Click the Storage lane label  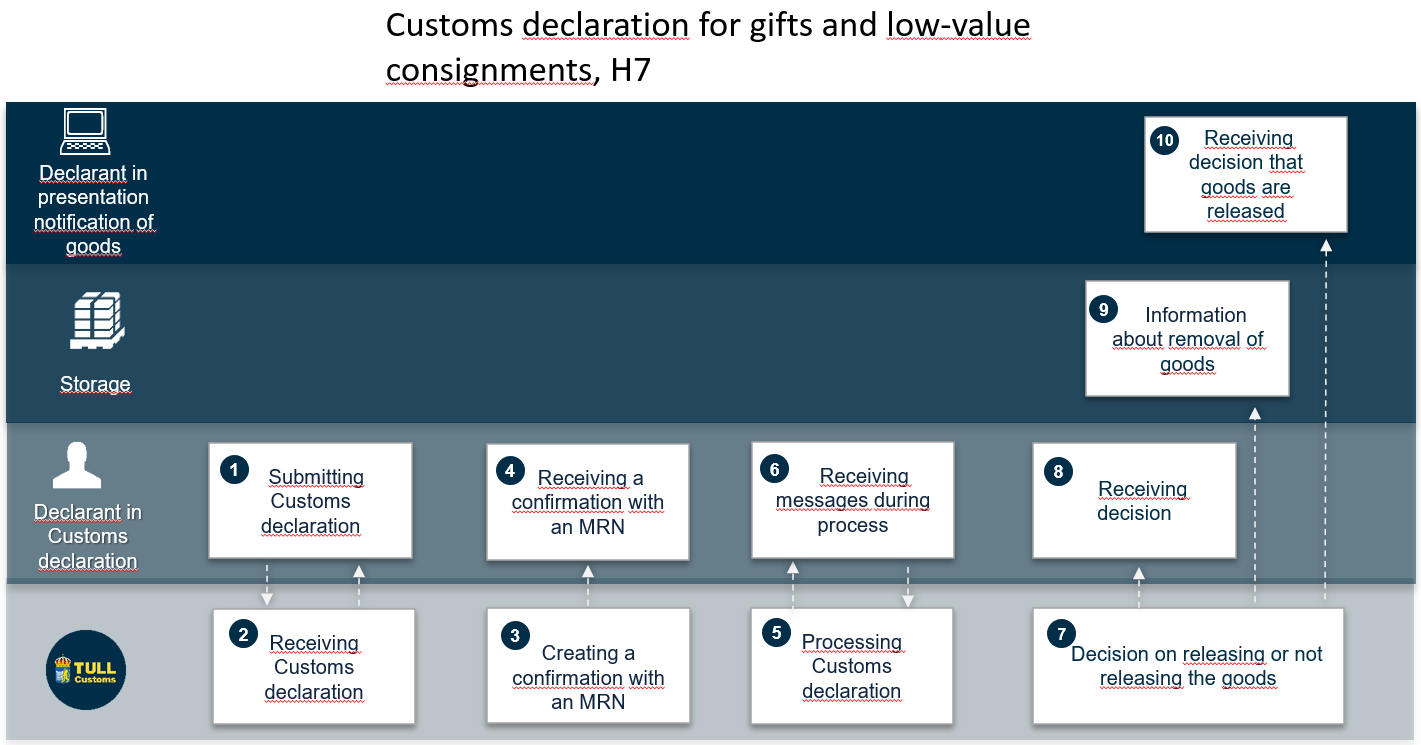(95, 384)
